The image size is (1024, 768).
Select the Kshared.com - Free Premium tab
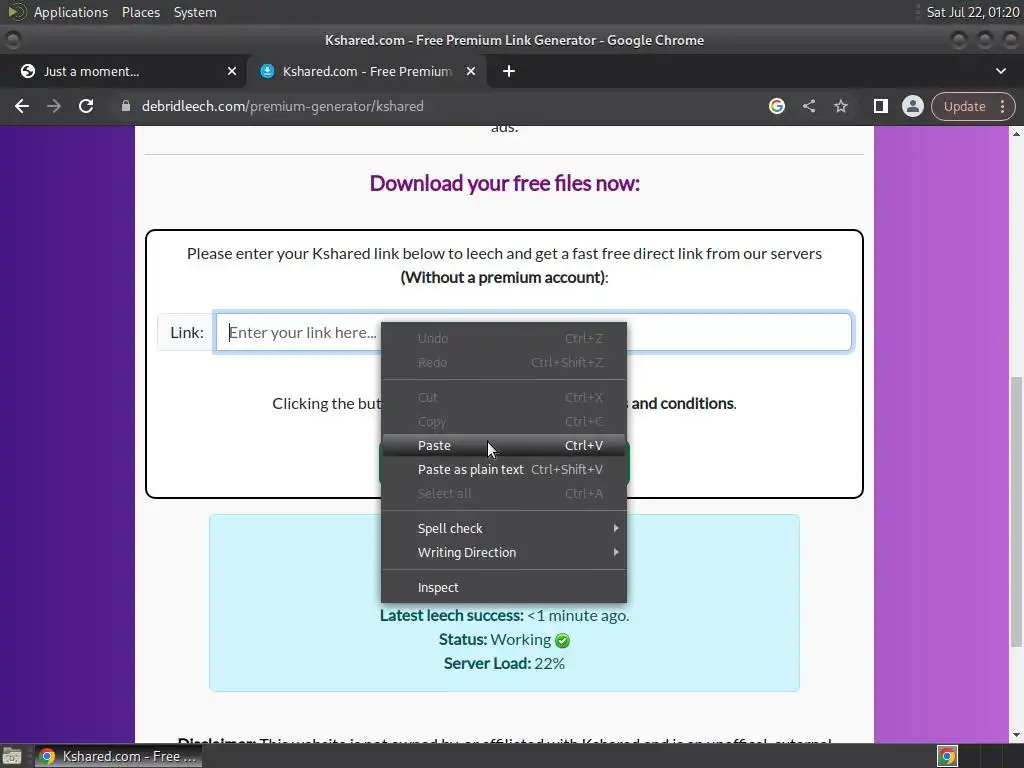[366, 71]
